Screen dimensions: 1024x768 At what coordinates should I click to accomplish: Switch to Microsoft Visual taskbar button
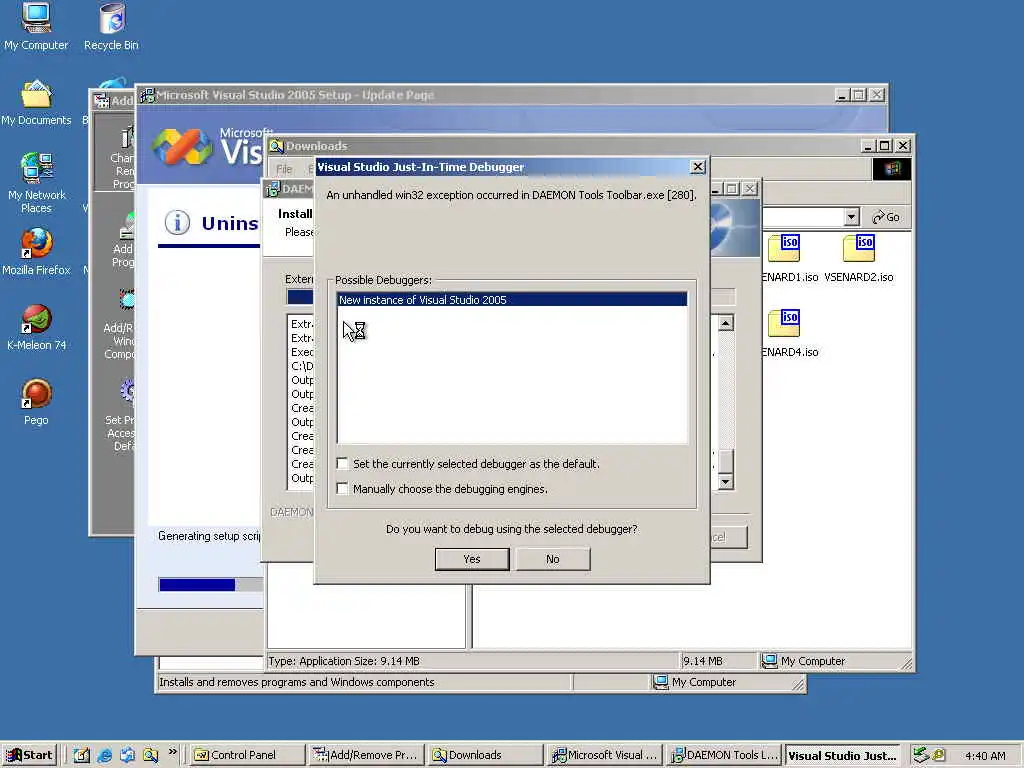pos(605,755)
